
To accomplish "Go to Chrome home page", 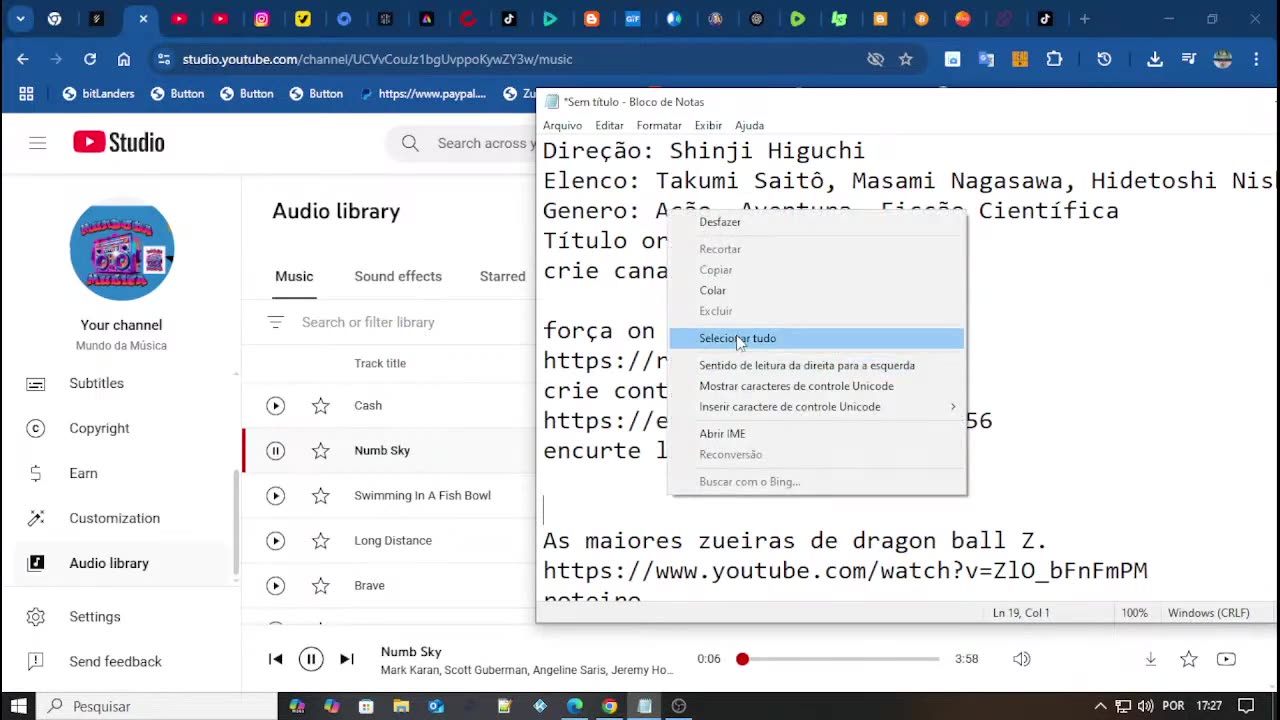I will point(124,59).
